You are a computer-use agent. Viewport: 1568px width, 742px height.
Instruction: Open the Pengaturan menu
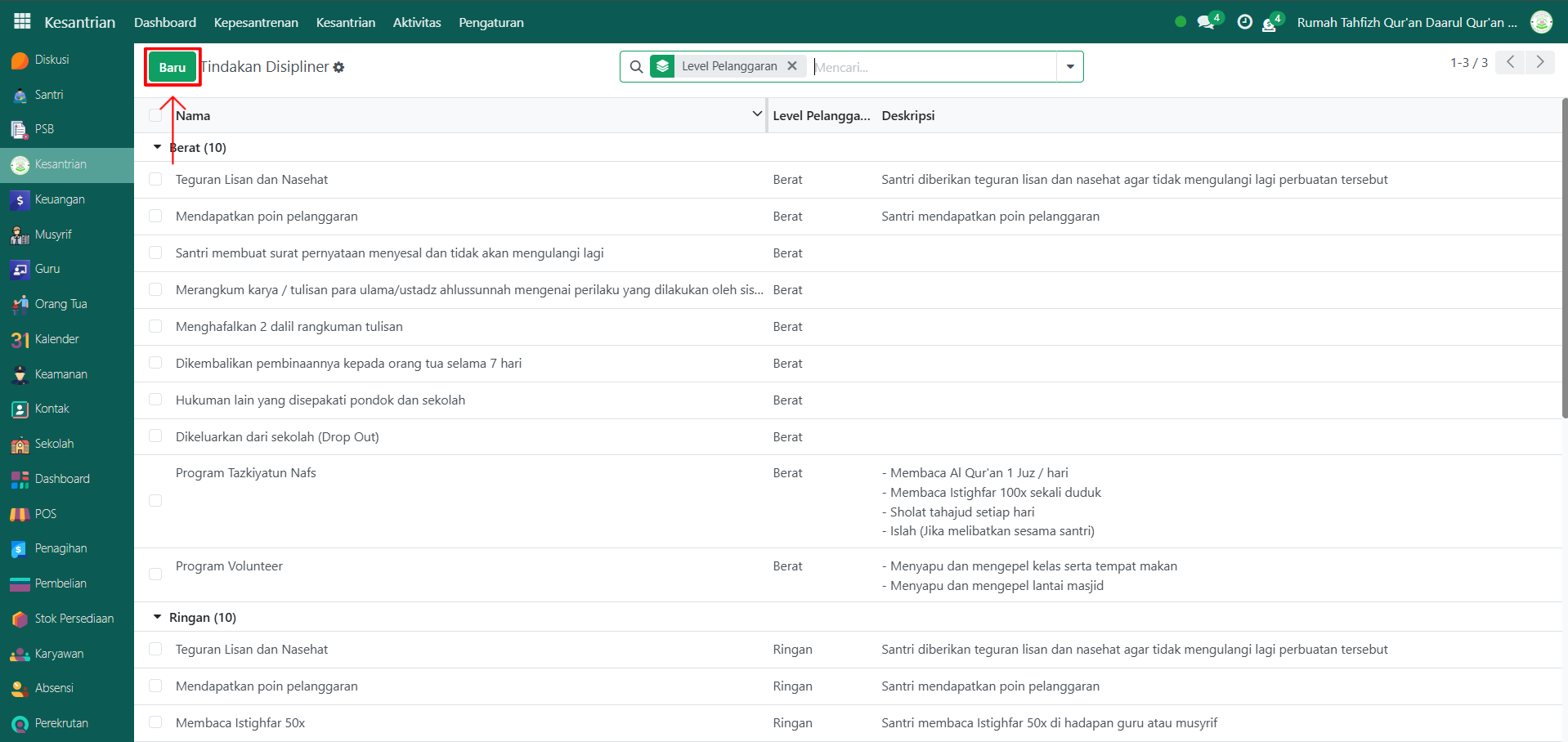491,22
